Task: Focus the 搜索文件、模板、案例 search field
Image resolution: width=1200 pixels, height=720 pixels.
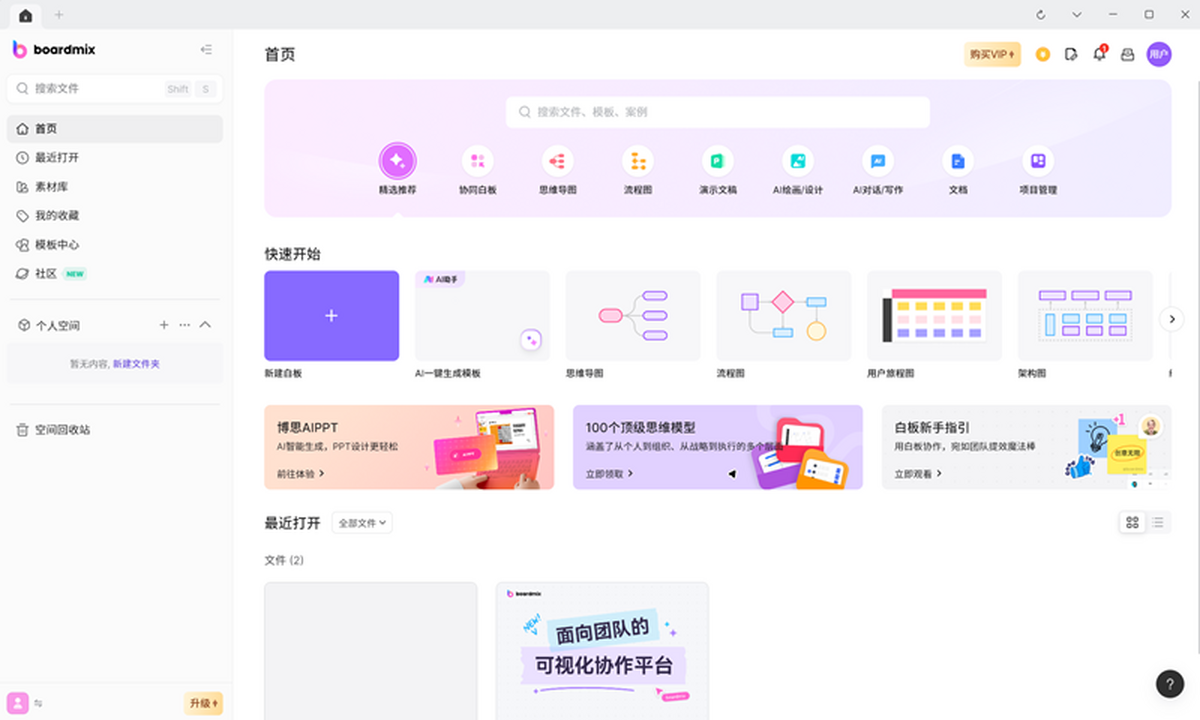Action: tap(718, 112)
